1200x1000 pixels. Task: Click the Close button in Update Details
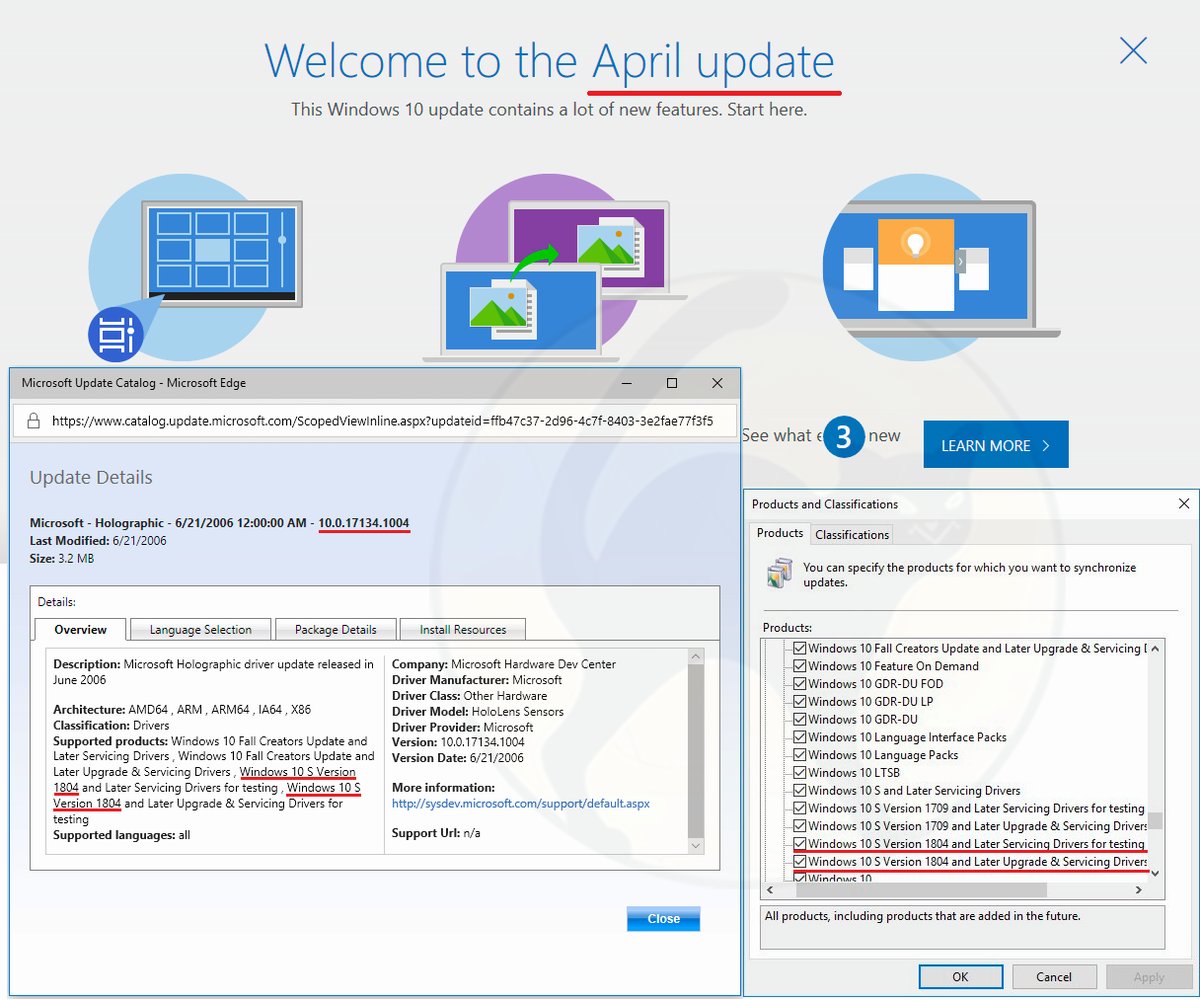pyautogui.click(x=664, y=918)
